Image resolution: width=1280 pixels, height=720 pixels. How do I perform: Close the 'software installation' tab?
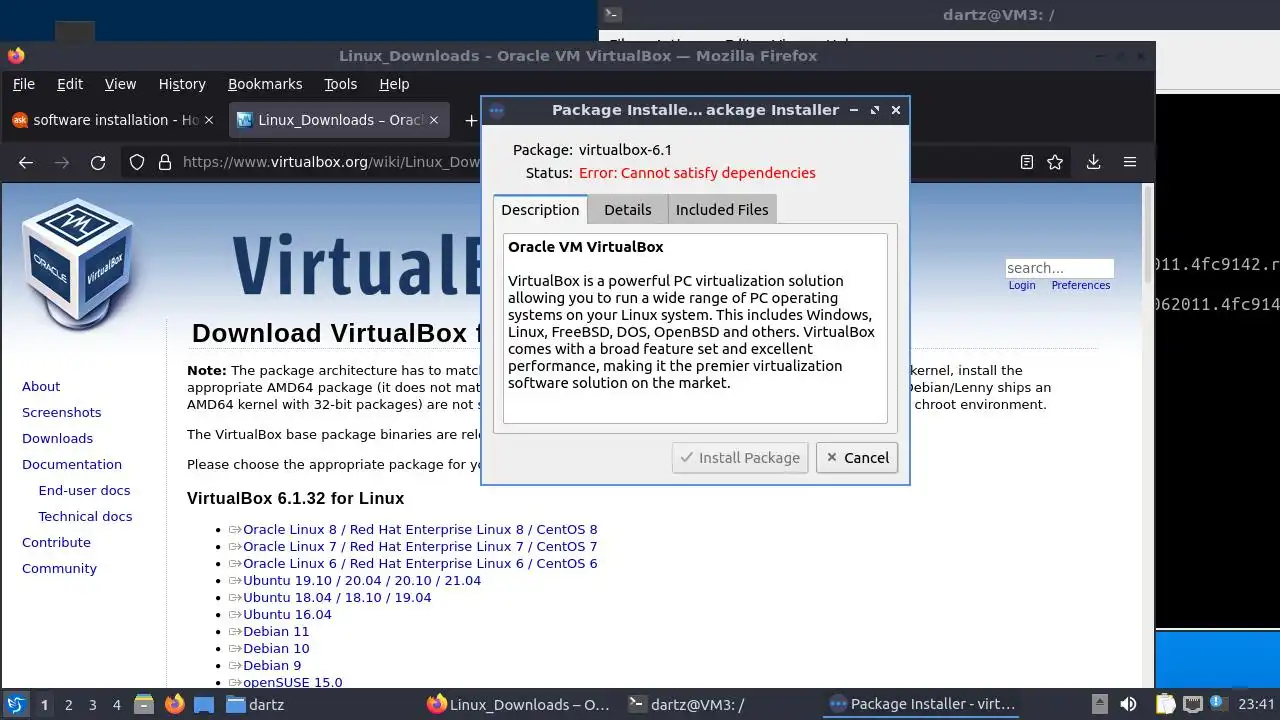[209, 120]
